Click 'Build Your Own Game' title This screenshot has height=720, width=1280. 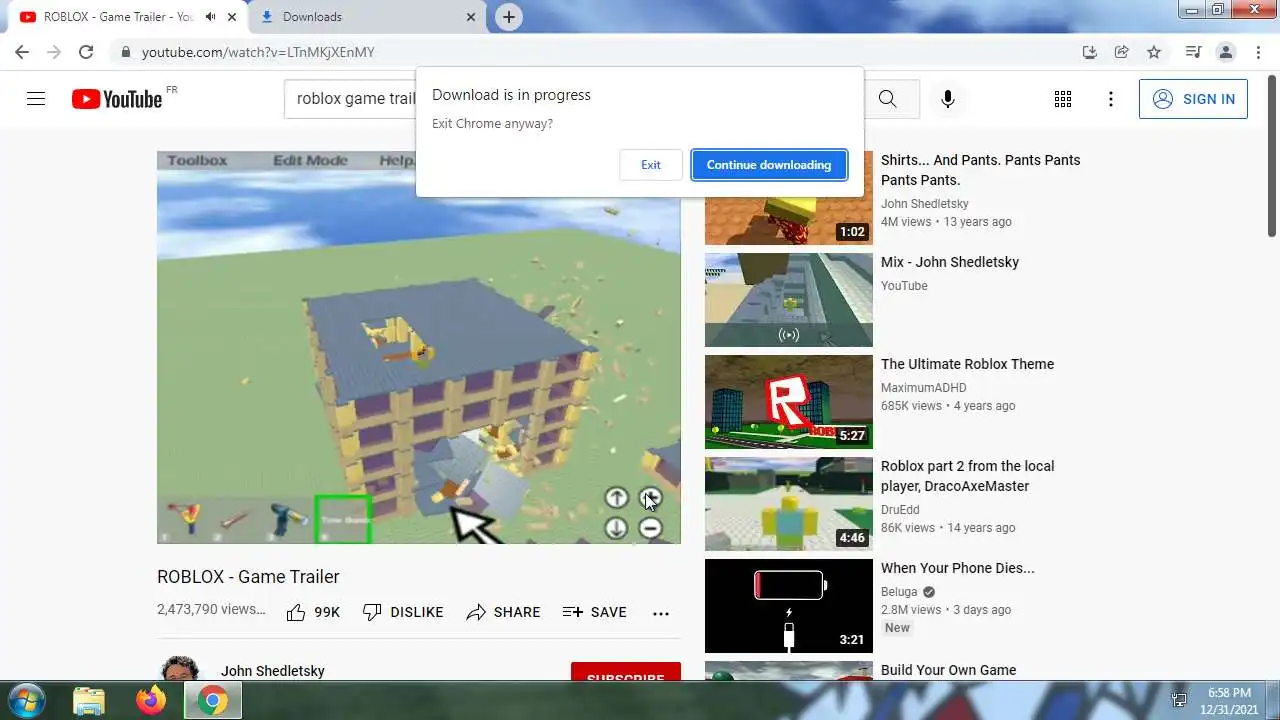pos(948,670)
